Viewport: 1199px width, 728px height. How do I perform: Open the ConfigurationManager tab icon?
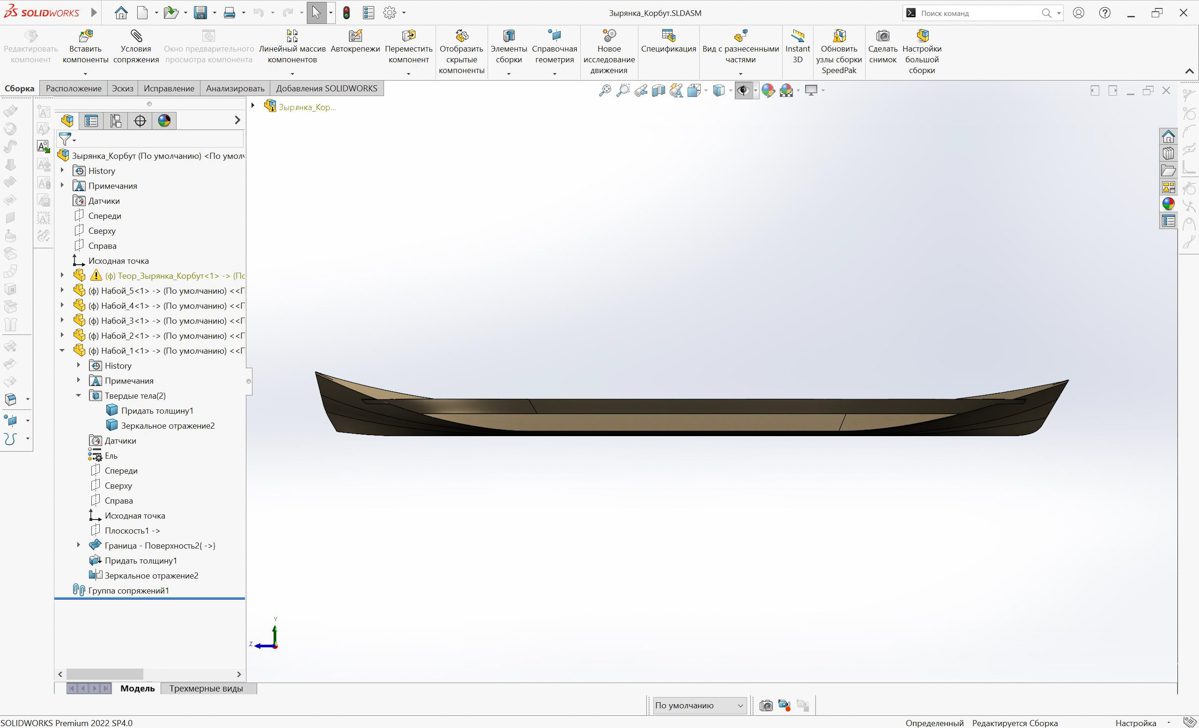point(116,121)
